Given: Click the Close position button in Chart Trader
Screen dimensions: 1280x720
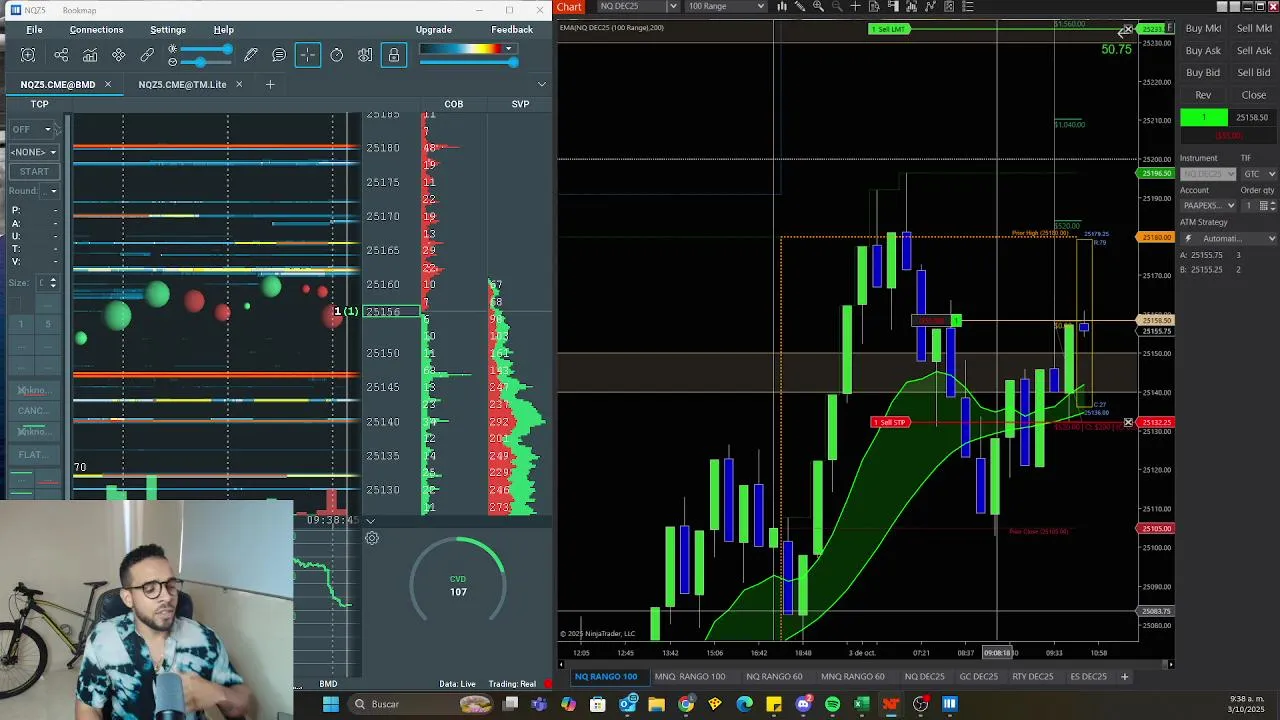Looking at the screenshot, I should click(1254, 95).
